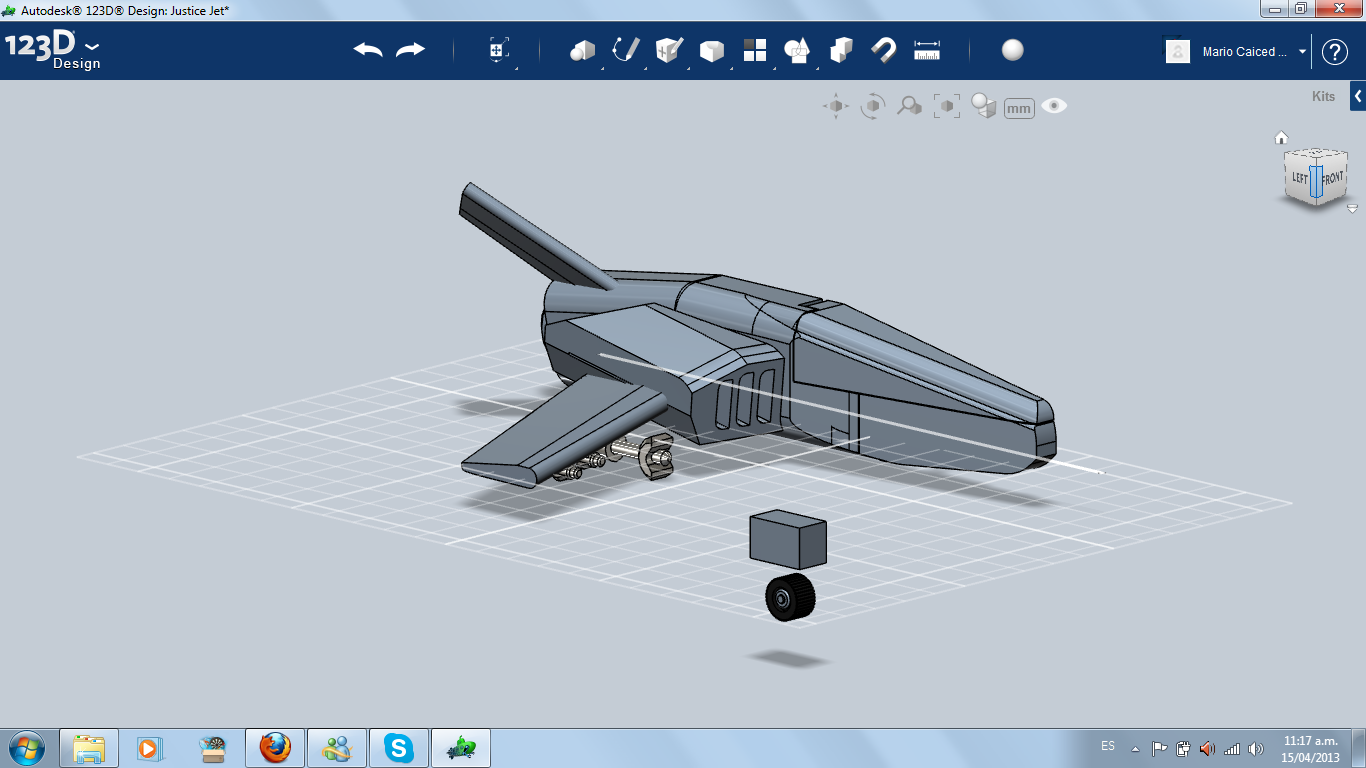Image resolution: width=1366 pixels, height=768 pixels.
Task: Open the 123D Design application menu
Action: (52, 50)
